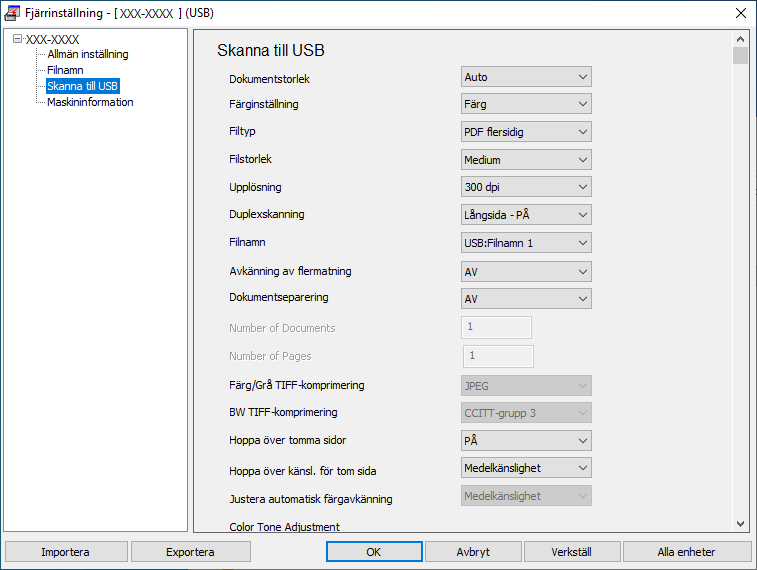Screen dimensions: 757x570
Task: Click the Färginställning label
Action: pyautogui.click(x=264, y=104)
